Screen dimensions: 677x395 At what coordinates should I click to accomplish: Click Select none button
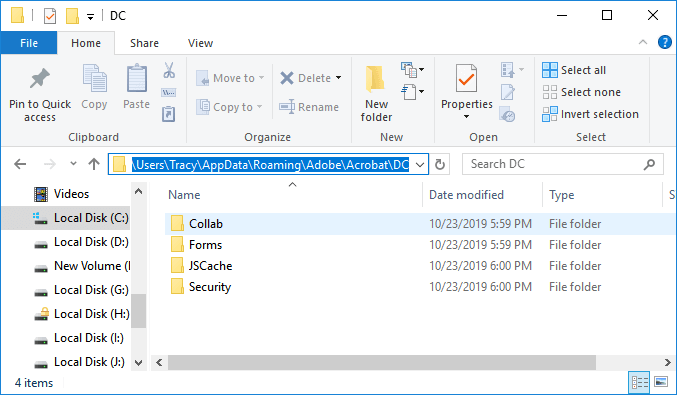pyautogui.click(x=582, y=92)
